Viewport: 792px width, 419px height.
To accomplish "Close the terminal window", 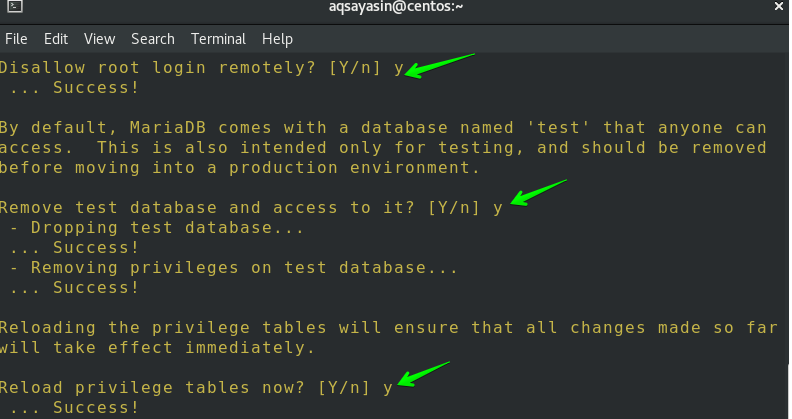I will pos(778,11).
